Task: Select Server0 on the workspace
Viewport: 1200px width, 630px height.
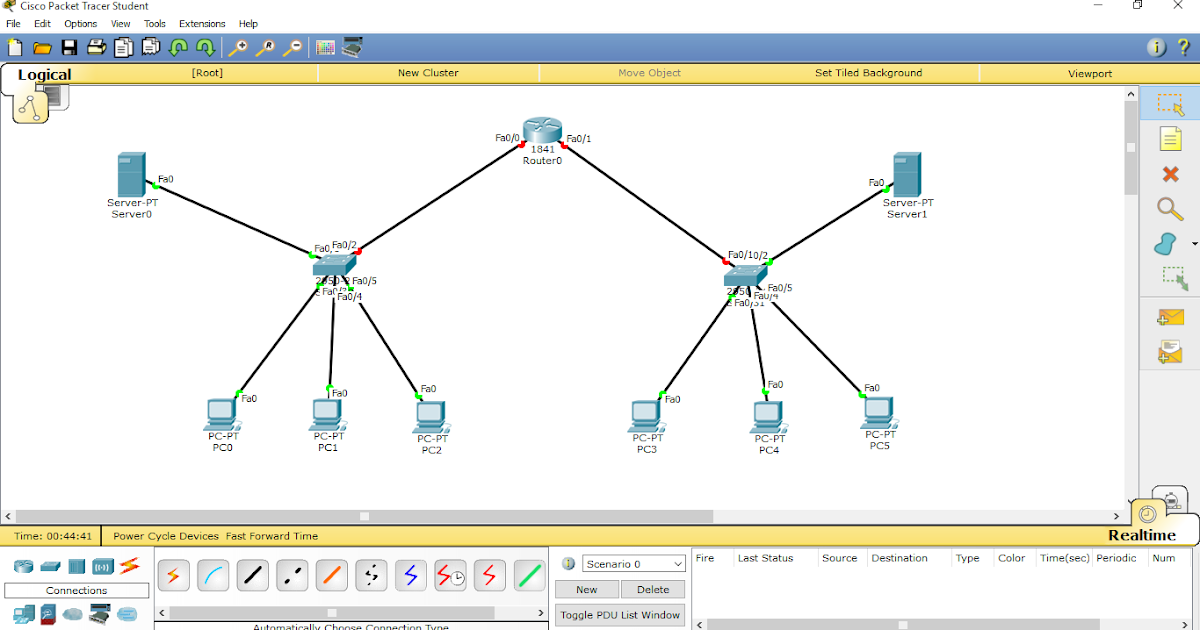Action: point(131,177)
